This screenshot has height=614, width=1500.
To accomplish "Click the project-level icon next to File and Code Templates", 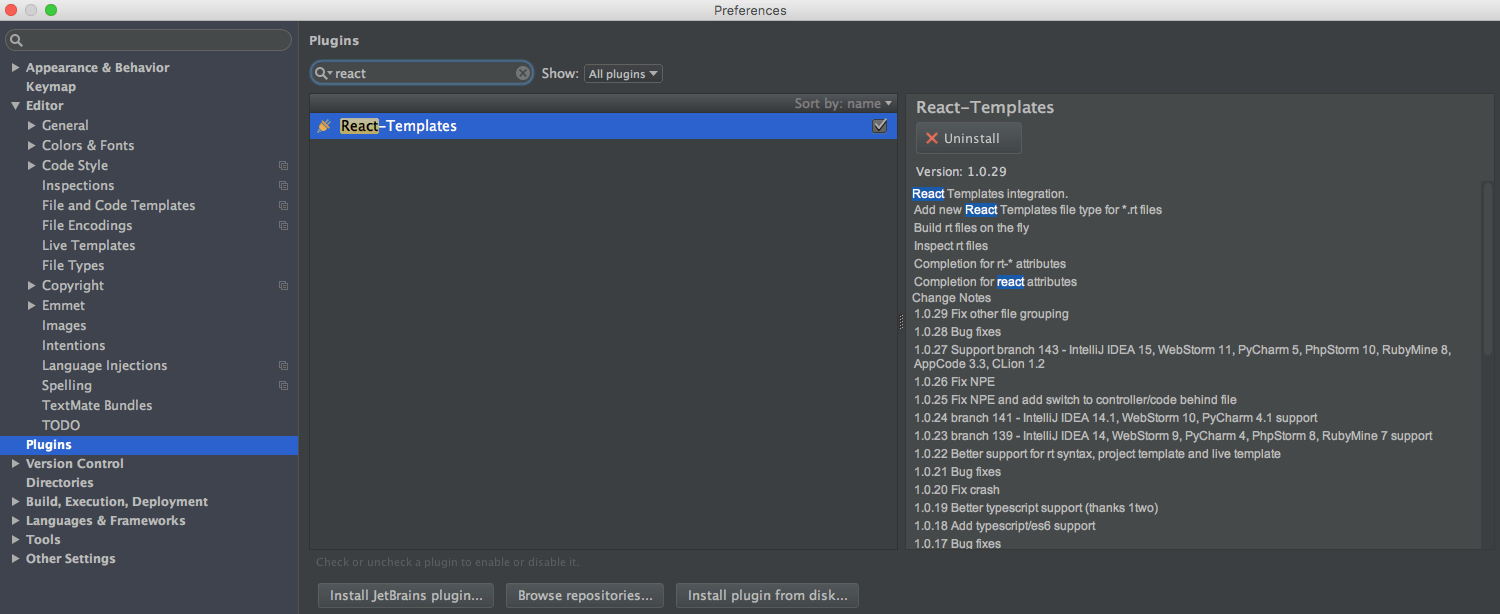I will tap(284, 206).
